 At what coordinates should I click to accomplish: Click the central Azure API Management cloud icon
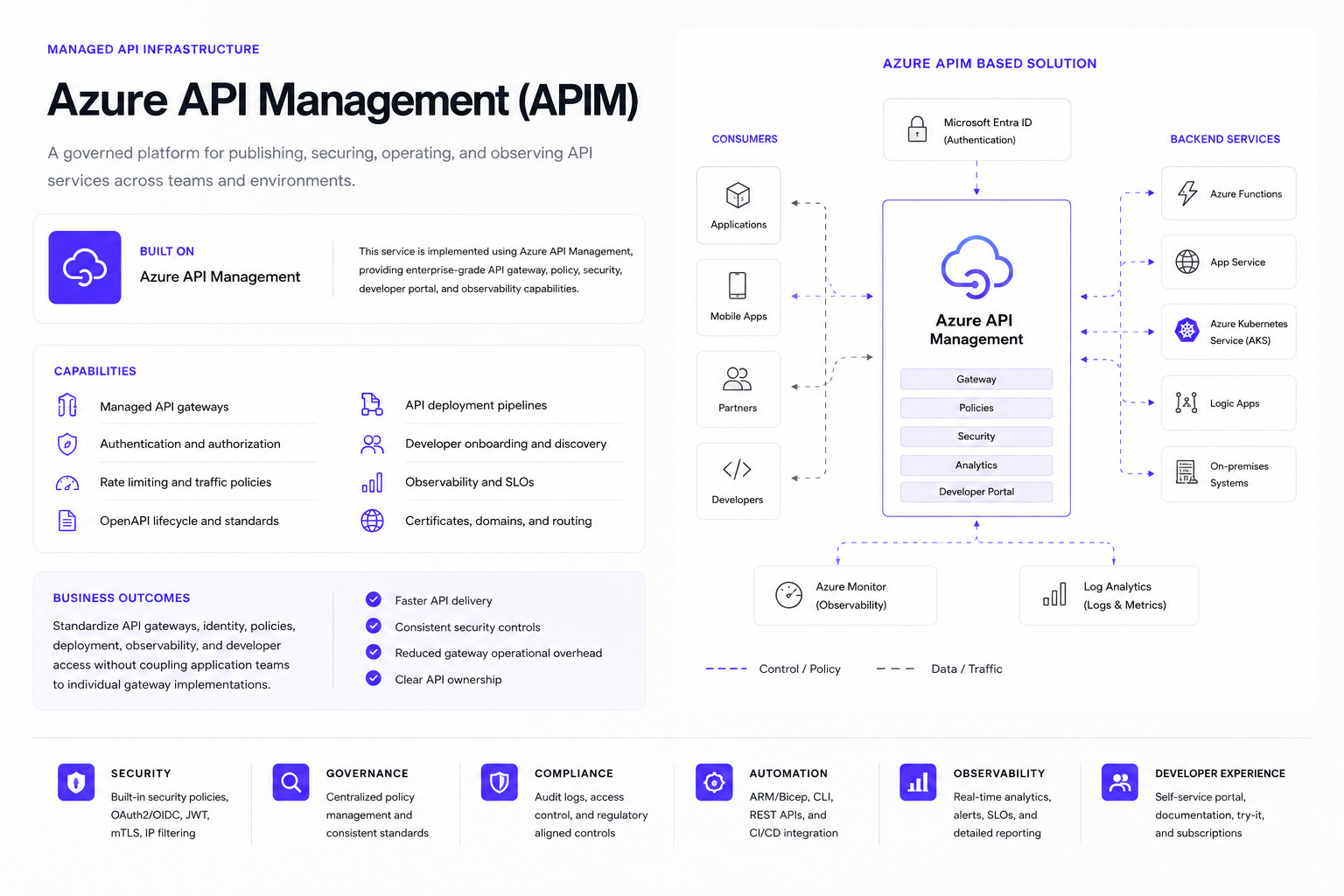(976, 267)
